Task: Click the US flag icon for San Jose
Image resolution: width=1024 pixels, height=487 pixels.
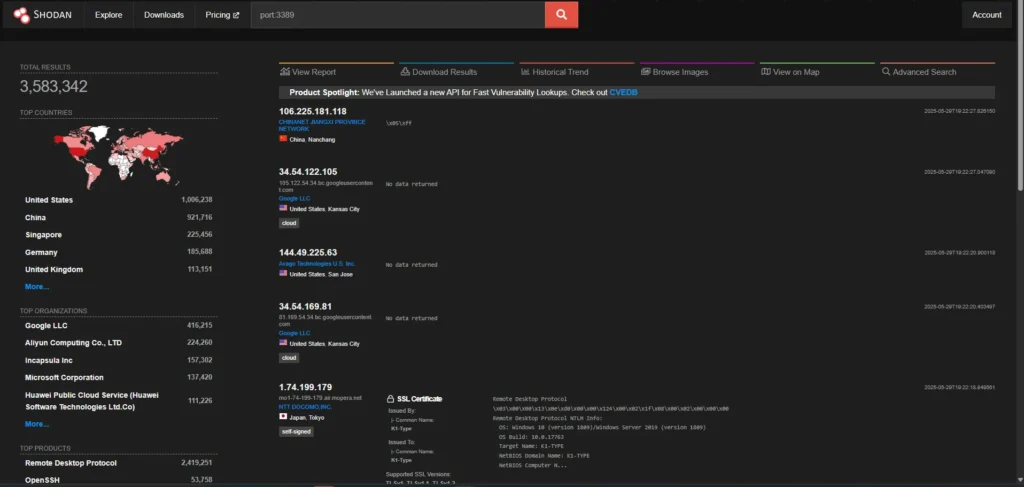Action: click(283, 274)
